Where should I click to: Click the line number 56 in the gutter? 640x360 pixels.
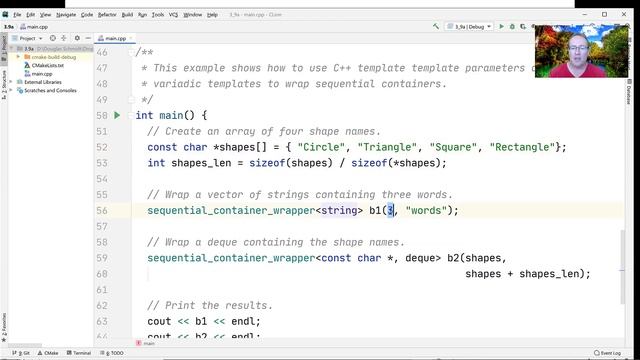click(102, 211)
